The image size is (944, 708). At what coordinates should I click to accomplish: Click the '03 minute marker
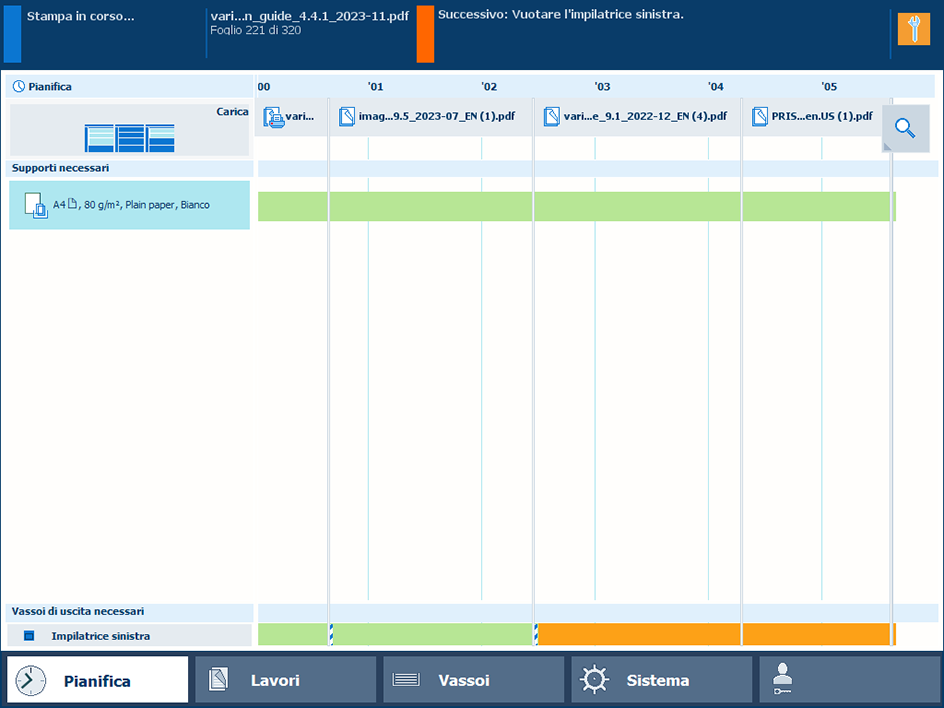[602, 87]
